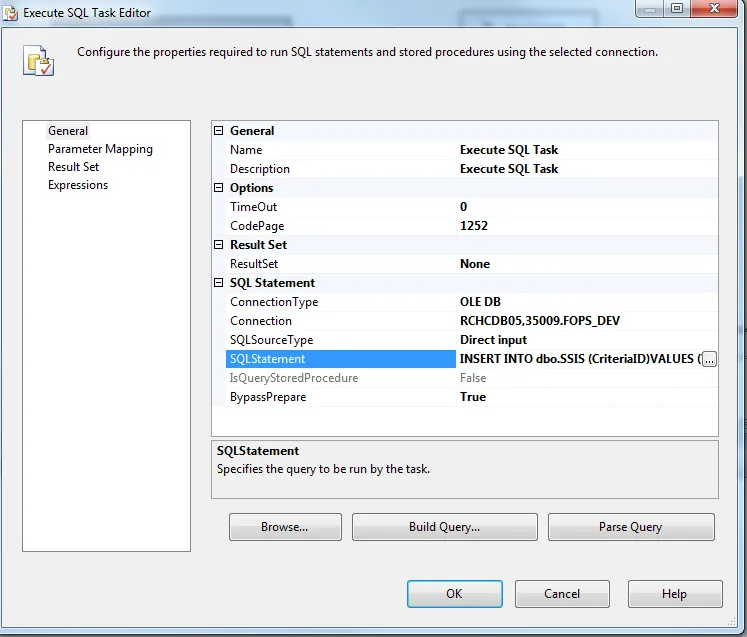Click the window maximize button
This screenshot has width=747, height=637.
click(x=677, y=9)
